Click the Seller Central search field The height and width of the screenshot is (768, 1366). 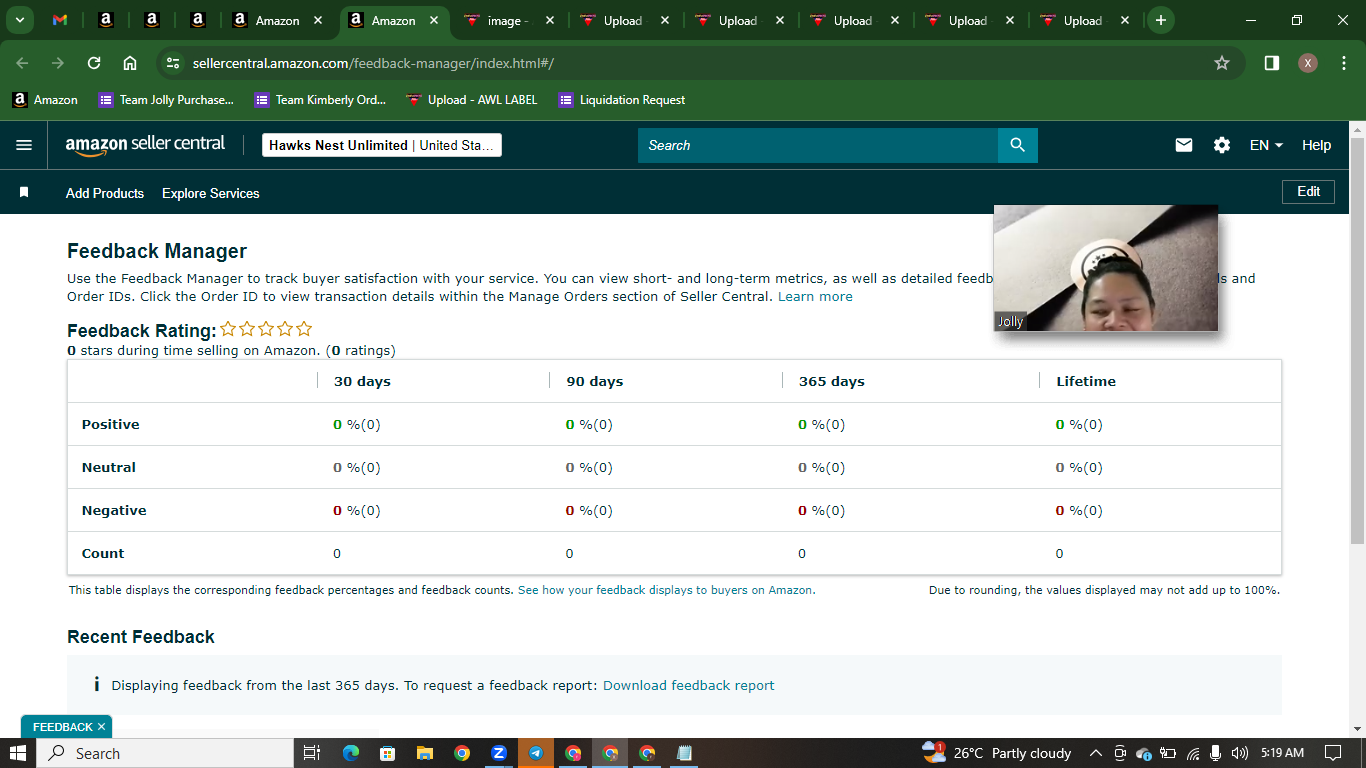pyautogui.click(x=818, y=145)
